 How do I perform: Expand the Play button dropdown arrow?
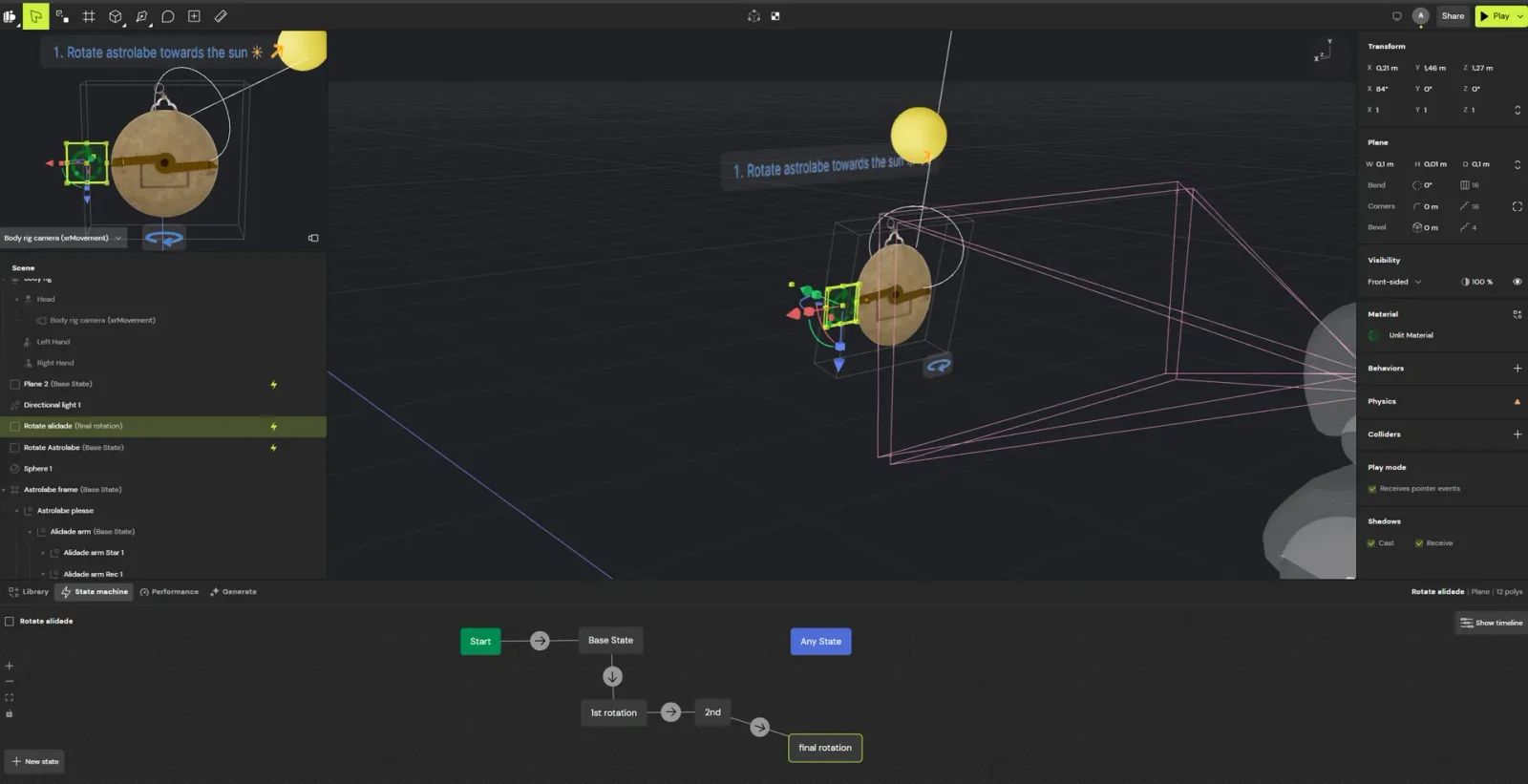coord(1519,16)
